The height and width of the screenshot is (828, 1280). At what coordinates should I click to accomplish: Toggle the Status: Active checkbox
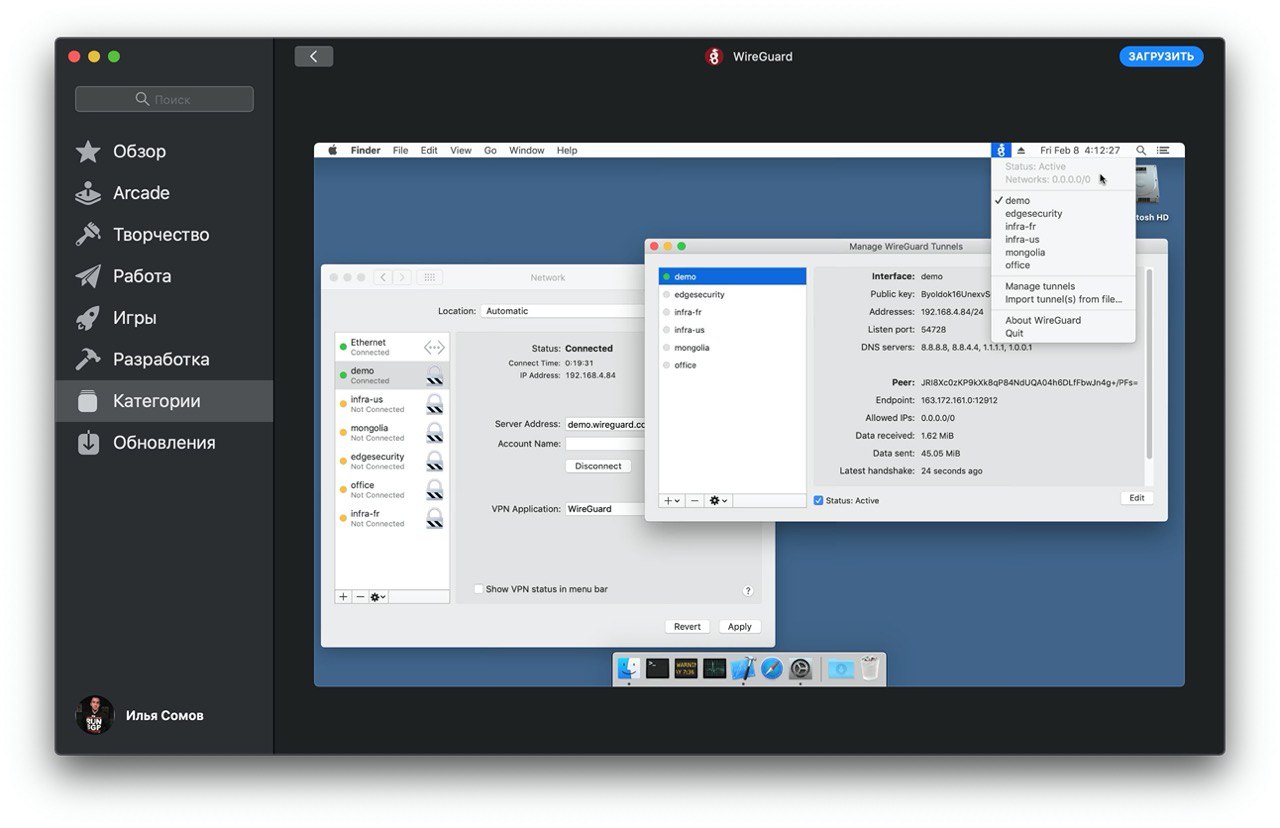point(818,500)
